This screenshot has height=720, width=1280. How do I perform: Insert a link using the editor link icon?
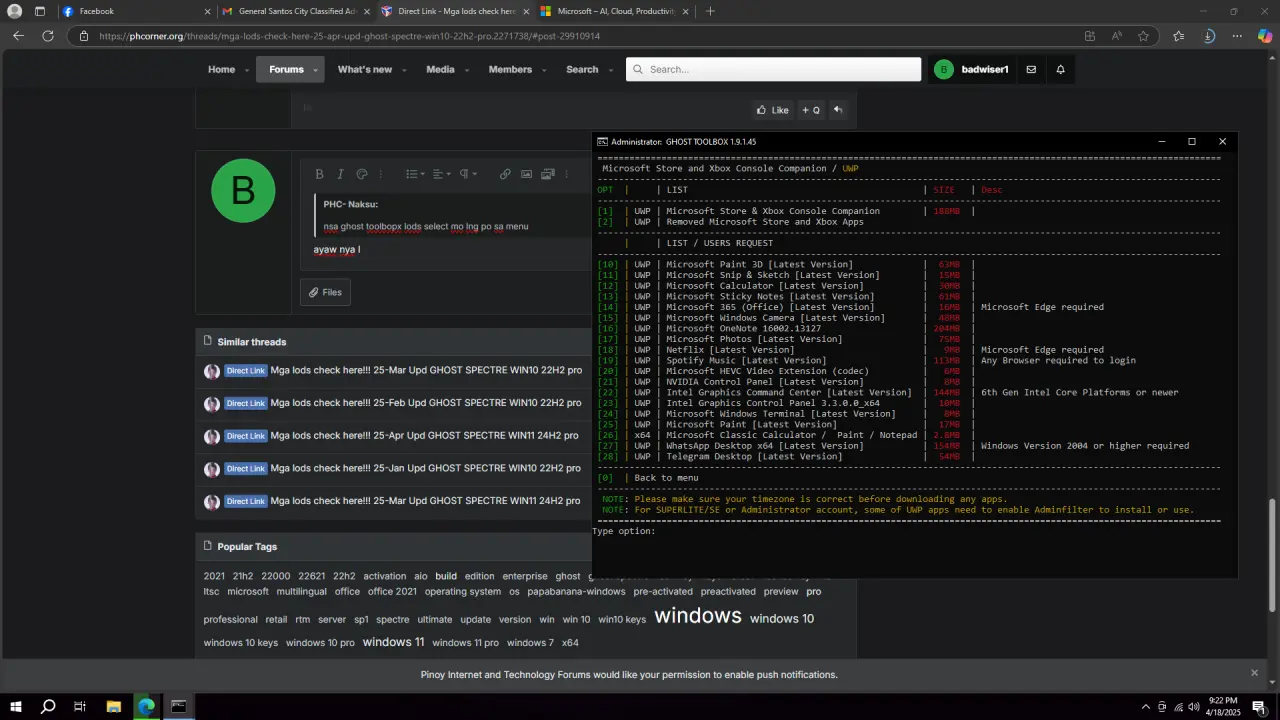505,174
